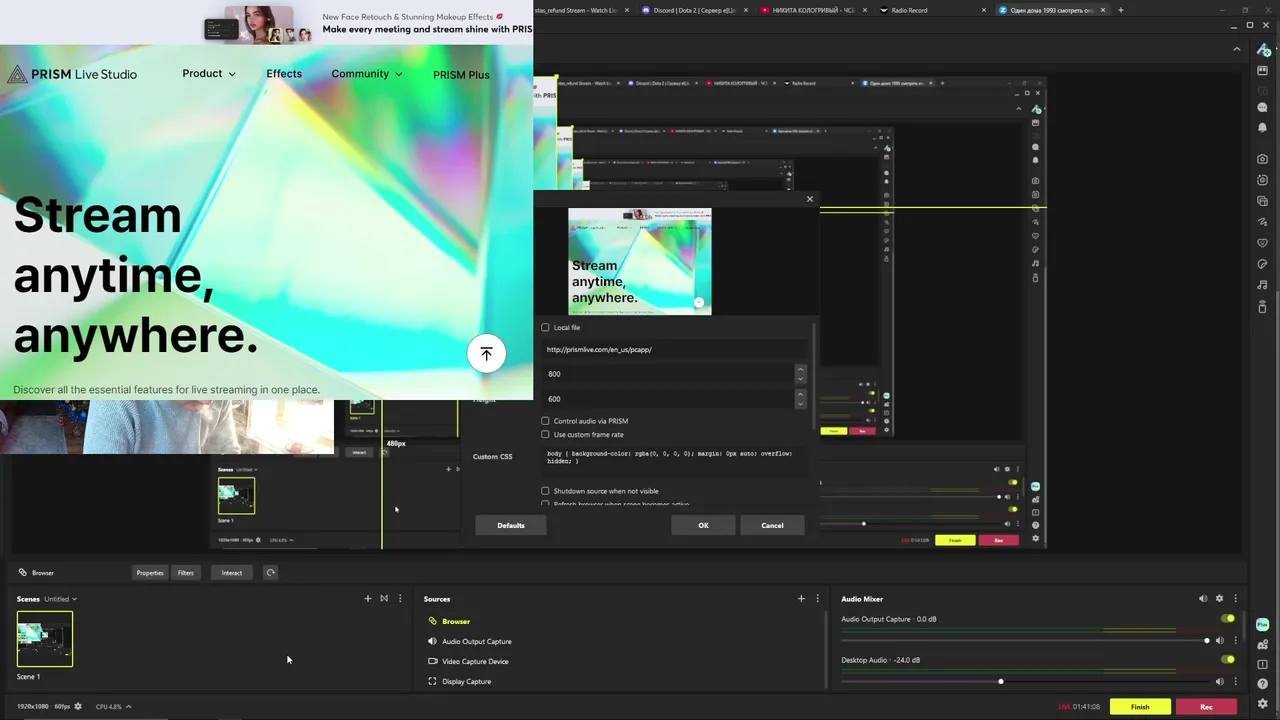This screenshot has height=720, width=1280.
Task: Click Finish to end live stream
Action: [1140, 707]
